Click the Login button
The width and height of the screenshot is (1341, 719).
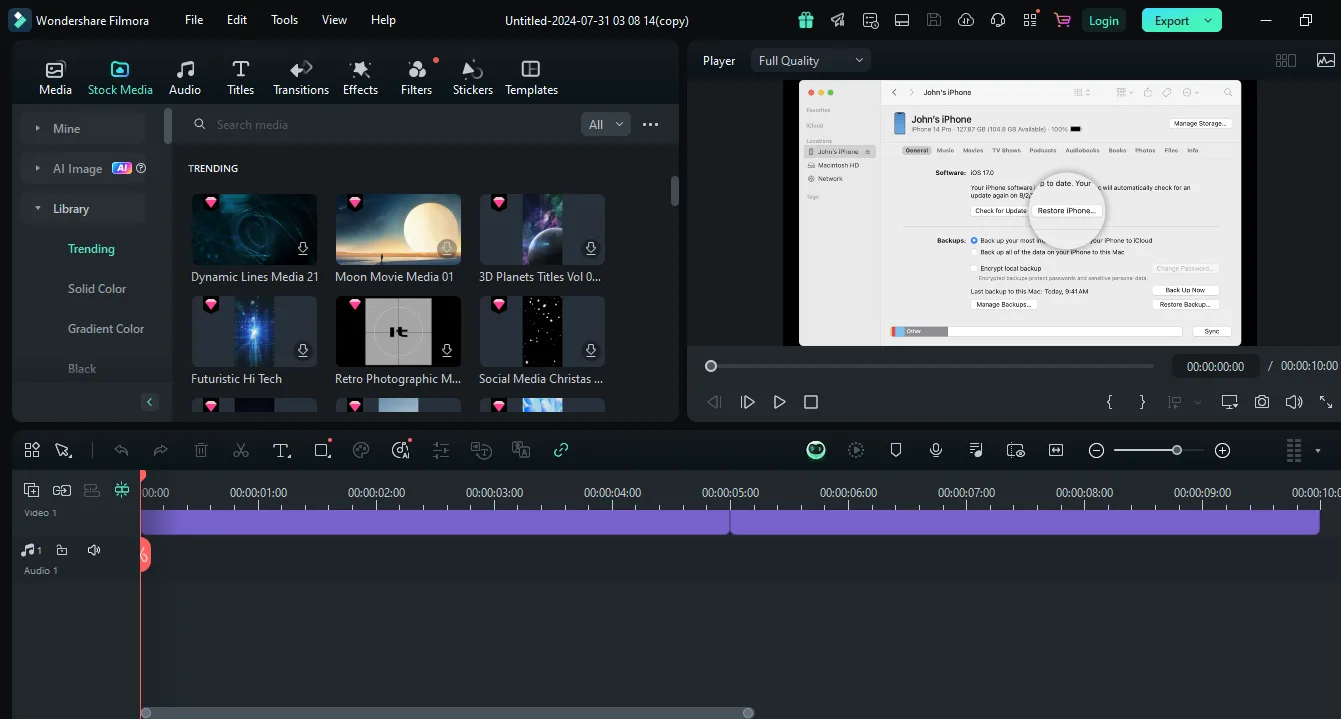pyautogui.click(x=1104, y=20)
